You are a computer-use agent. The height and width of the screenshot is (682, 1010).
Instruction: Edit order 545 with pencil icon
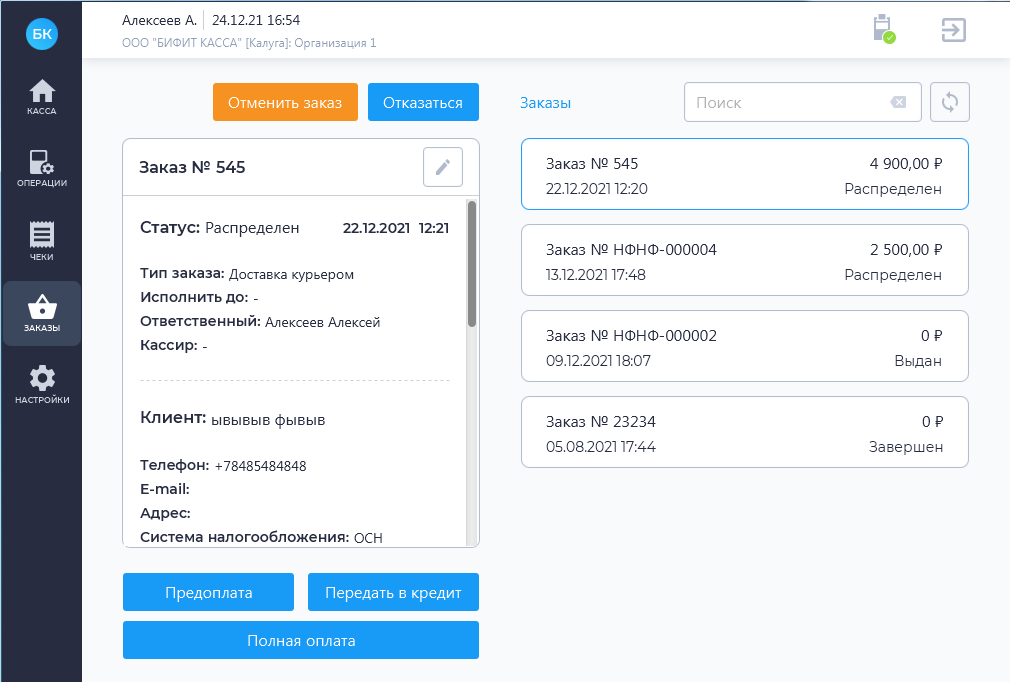click(443, 167)
